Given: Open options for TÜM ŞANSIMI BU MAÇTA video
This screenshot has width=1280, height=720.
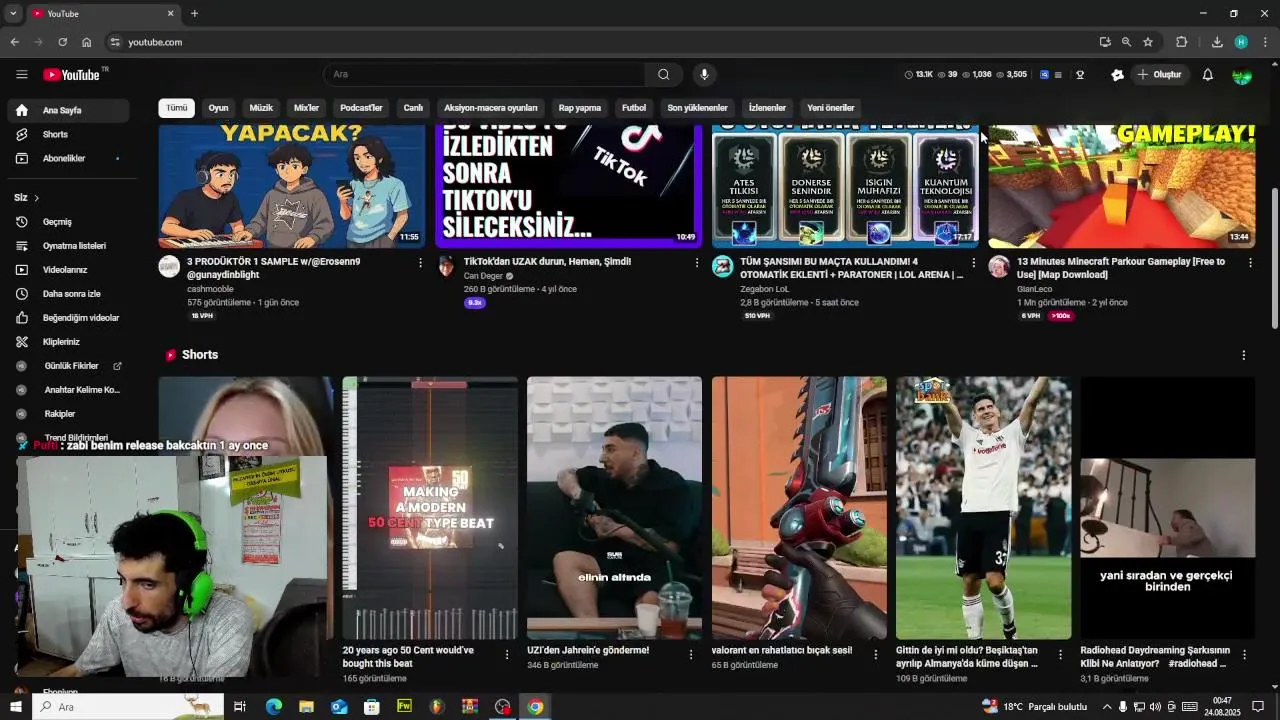Looking at the screenshot, I should pos(974,262).
